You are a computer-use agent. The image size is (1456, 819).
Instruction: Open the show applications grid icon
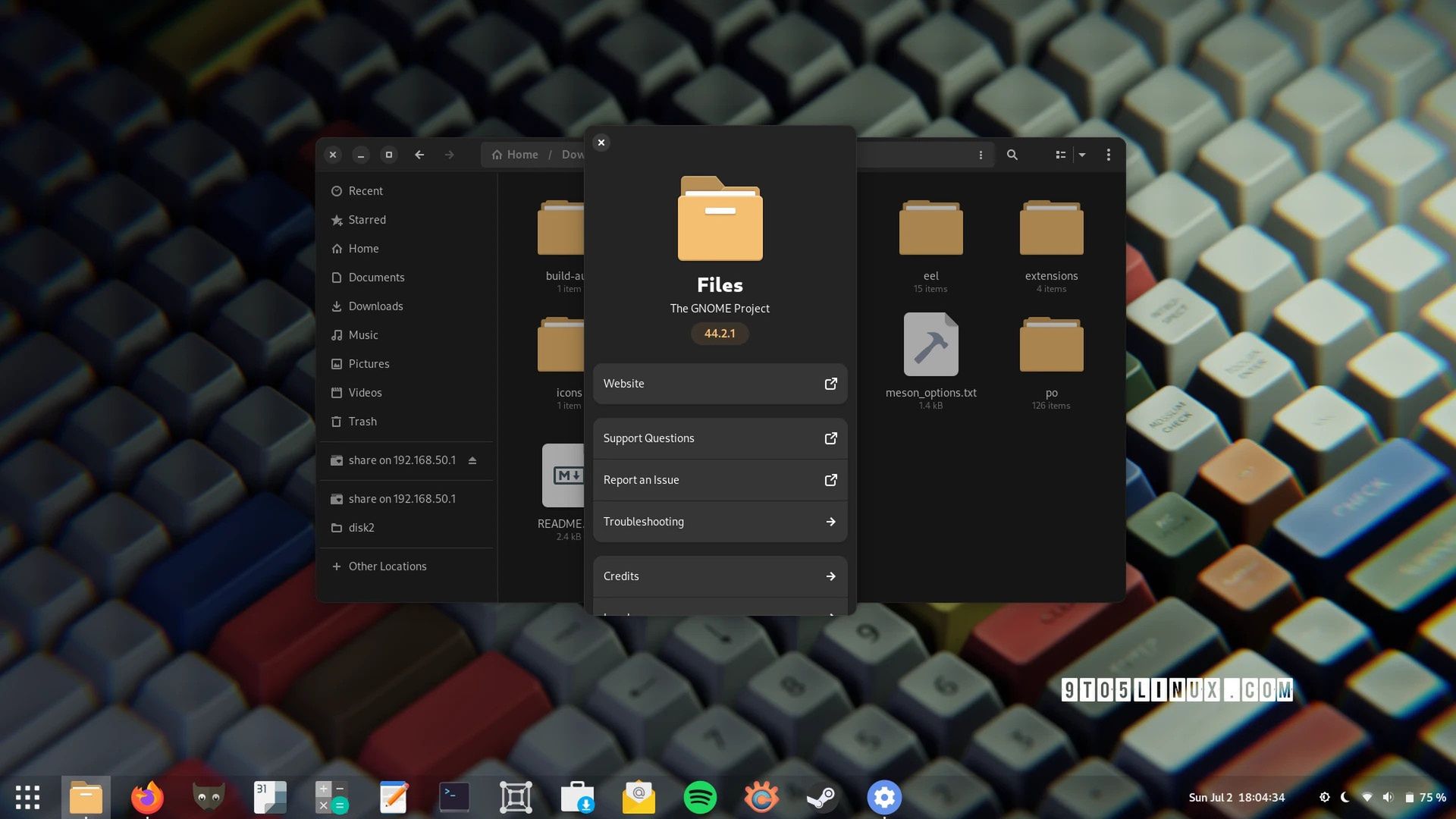click(27, 797)
